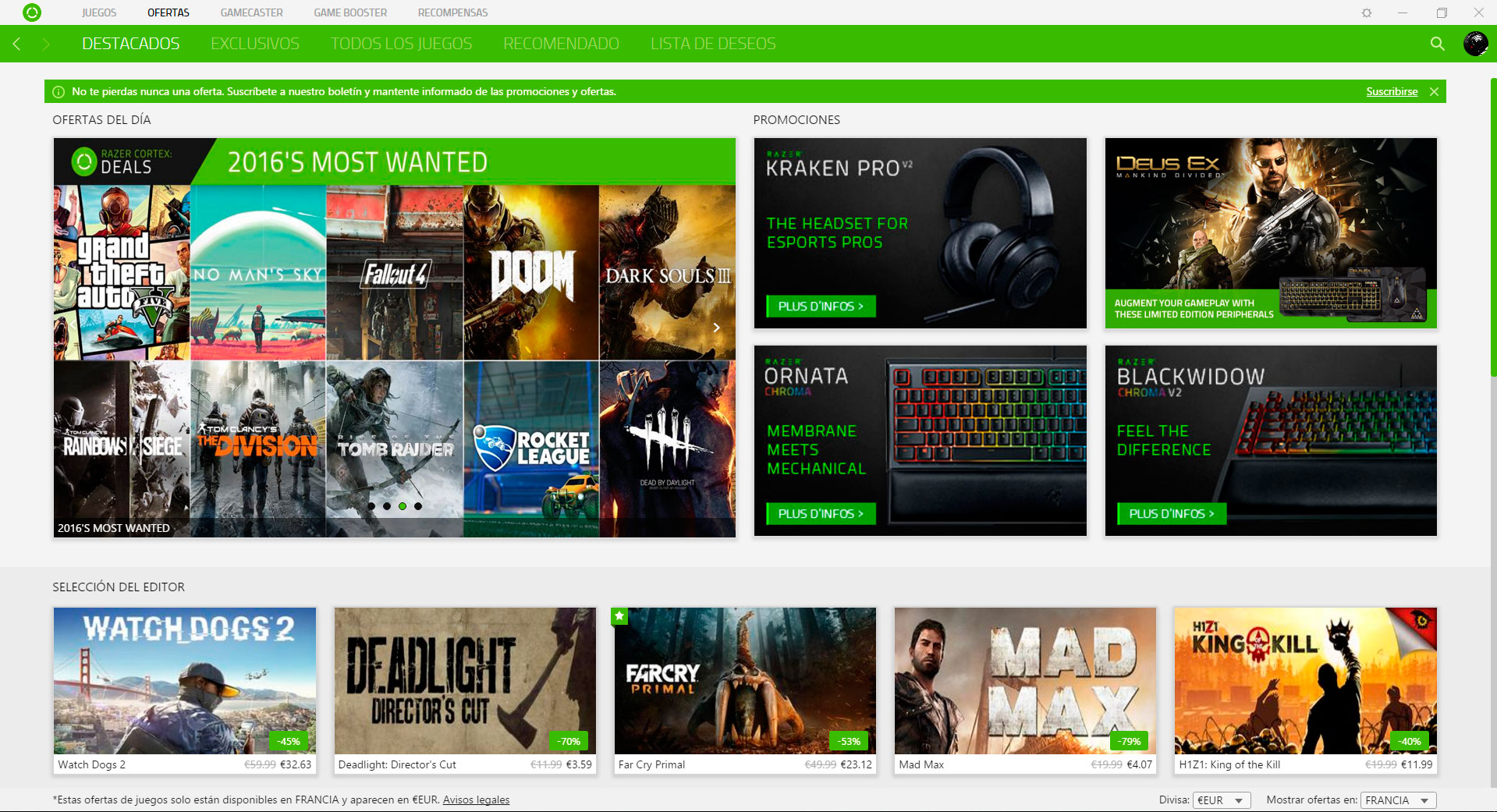The width and height of the screenshot is (1497, 812).
Task: Close the newsletter notification banner
Action: pyautogui.click(x=1434, y=91)
